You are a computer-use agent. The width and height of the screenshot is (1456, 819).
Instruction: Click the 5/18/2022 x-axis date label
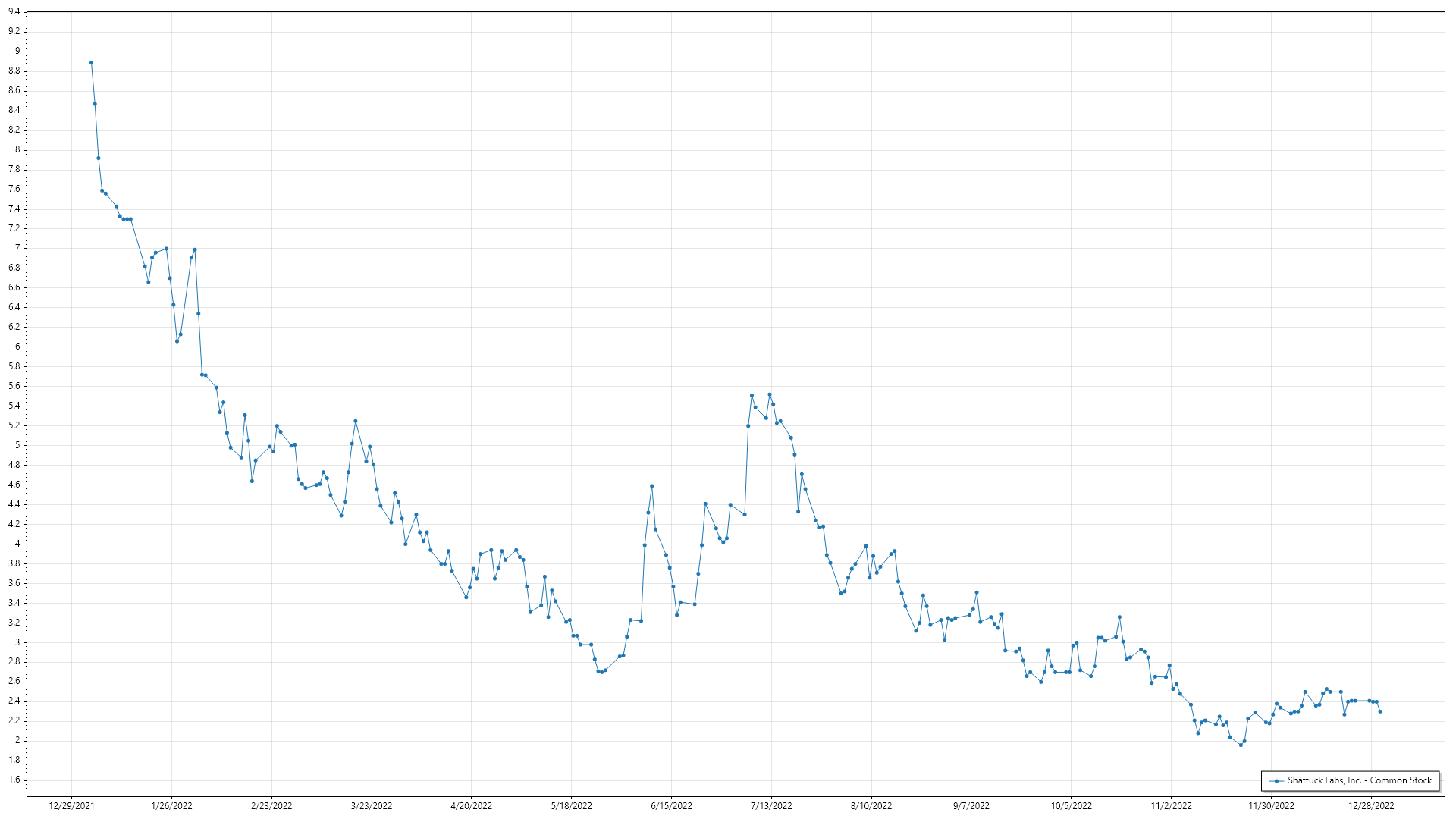click(x=572, y=806)
